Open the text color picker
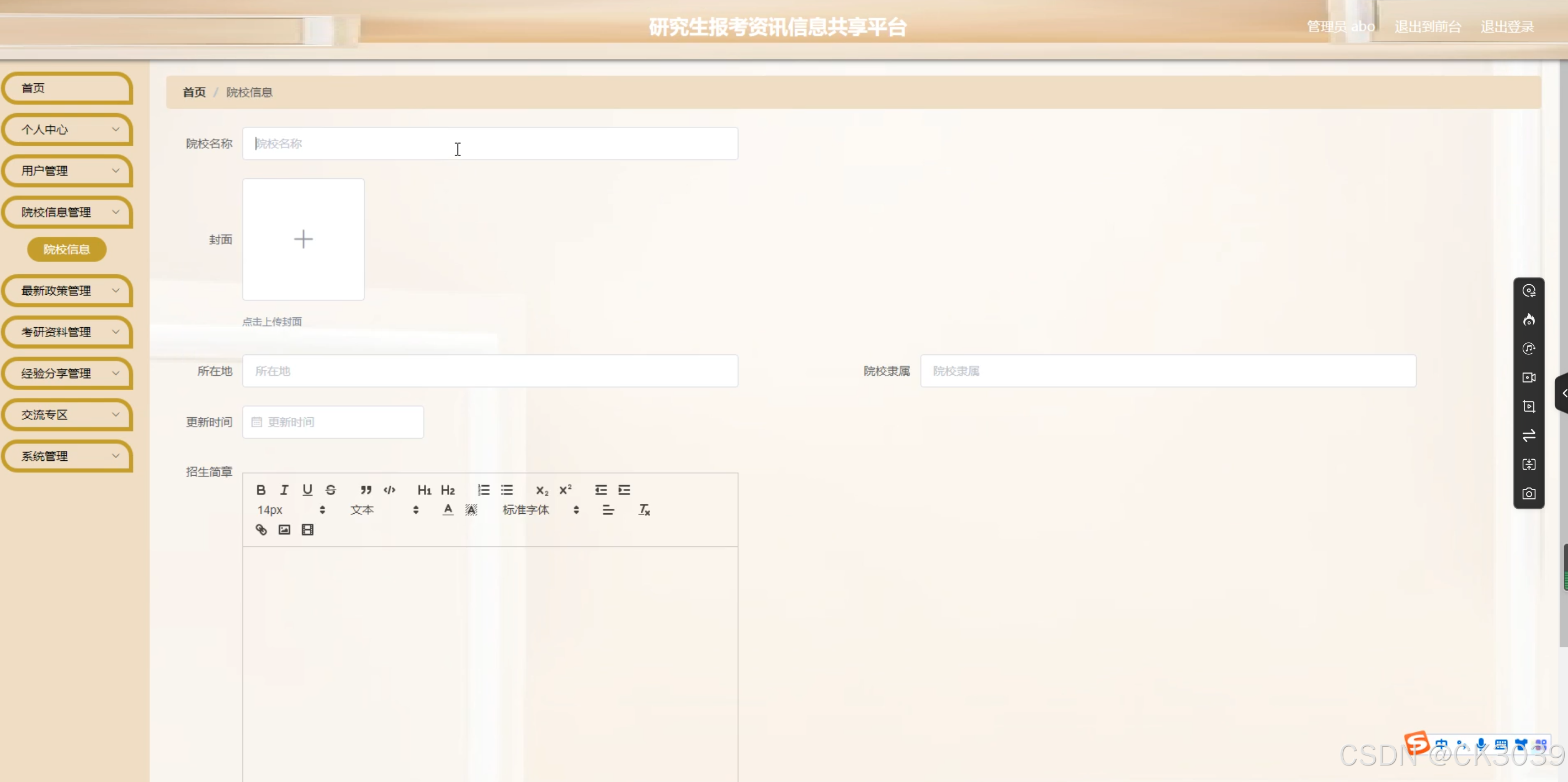The height and width of the screenshot is (782, 1568). 448,510
